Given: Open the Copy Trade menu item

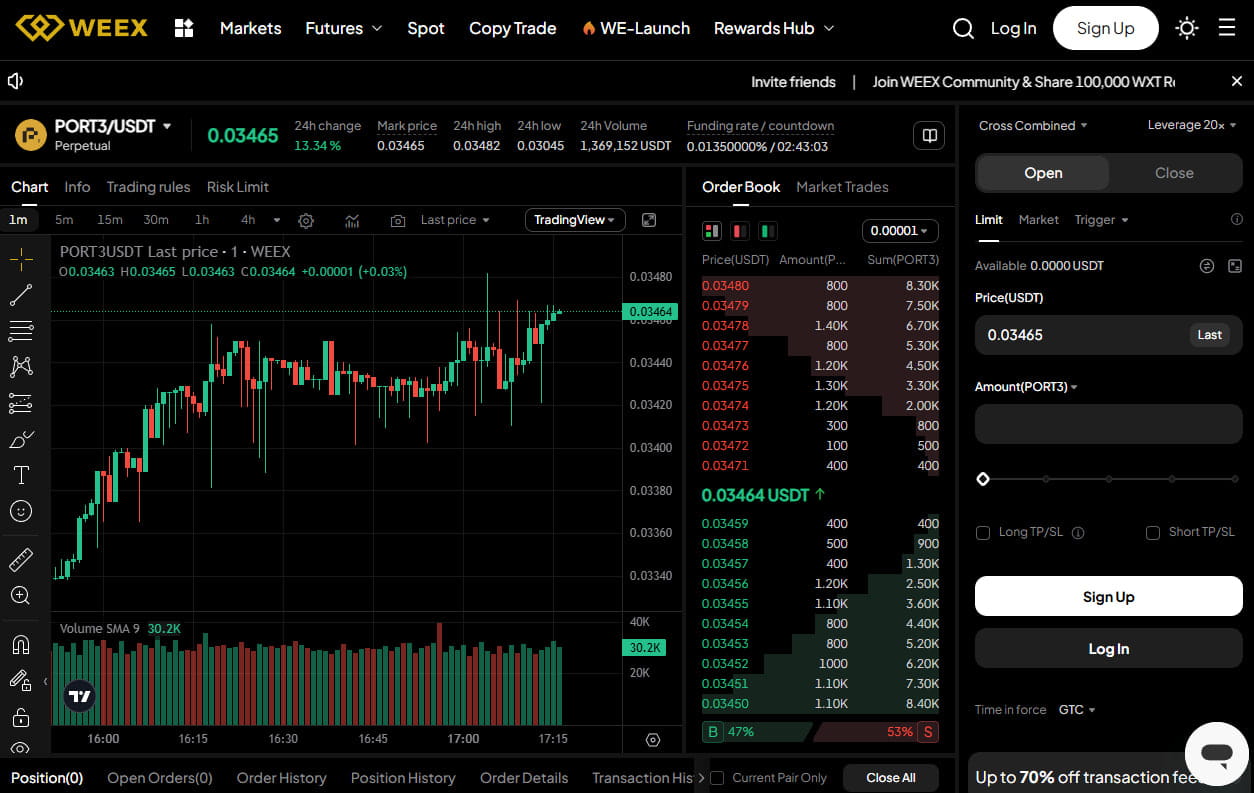Looking at the screenshot, I should tap(512, 28).
